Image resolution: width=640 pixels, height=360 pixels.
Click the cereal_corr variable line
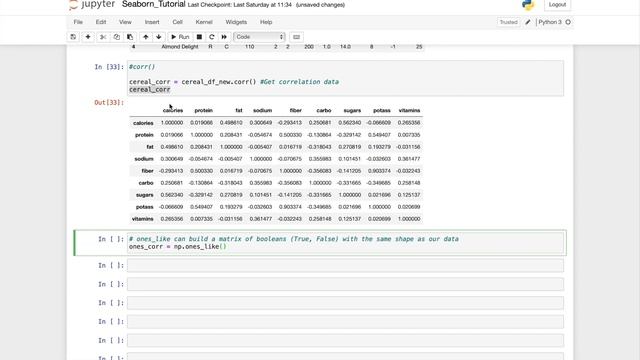point(149,89)
